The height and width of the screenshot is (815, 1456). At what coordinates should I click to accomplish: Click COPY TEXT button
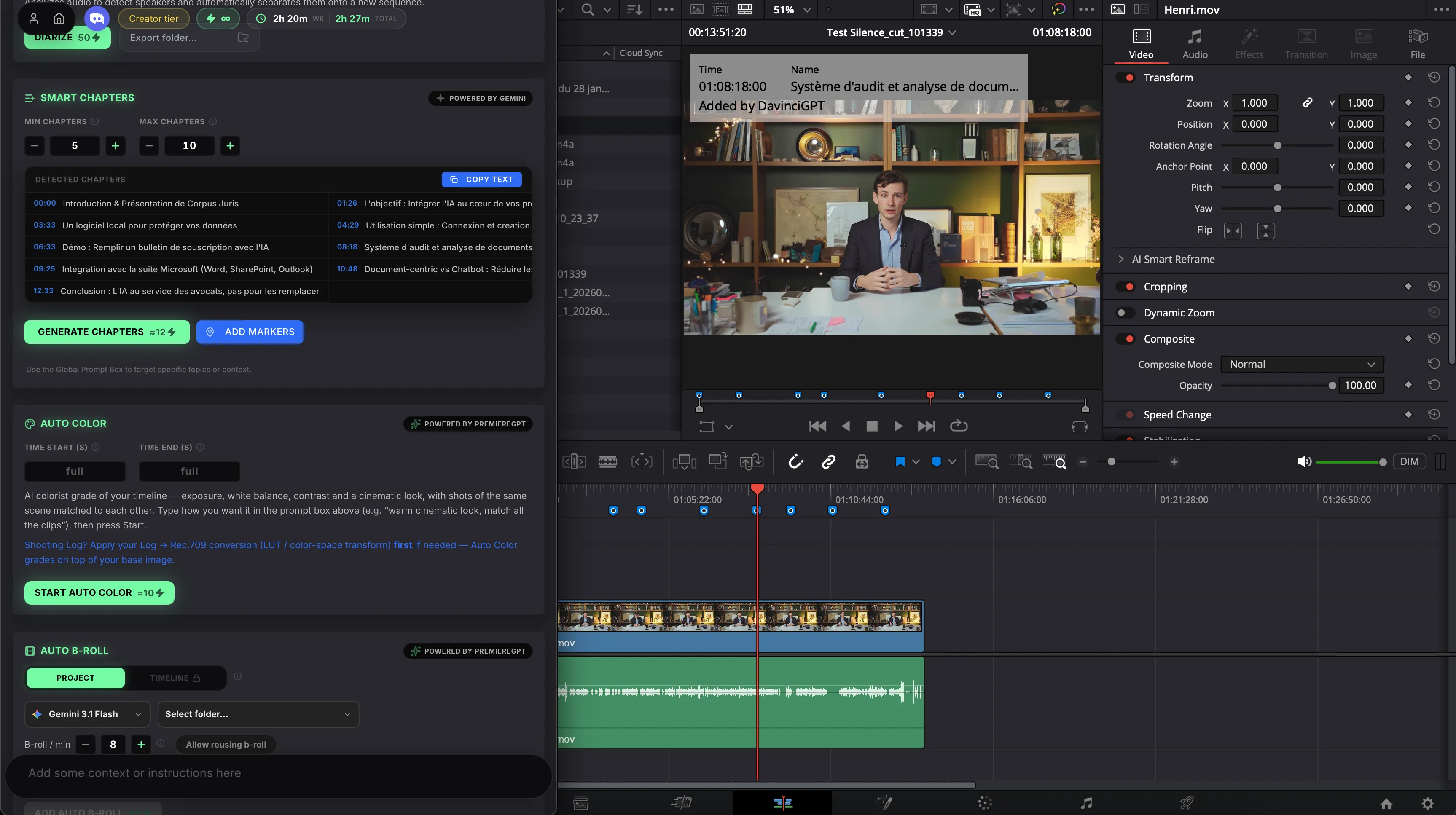[481, 179]
